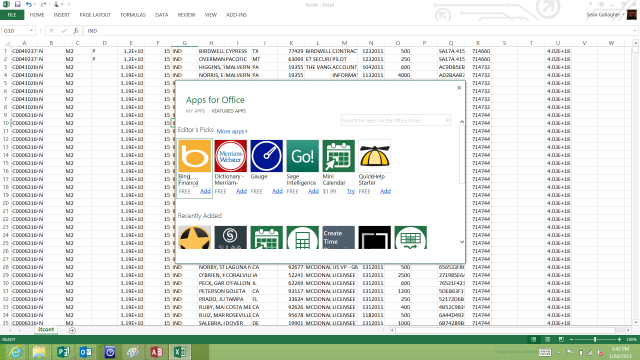Add the QuickHelp Starter app

click(385, 191)
